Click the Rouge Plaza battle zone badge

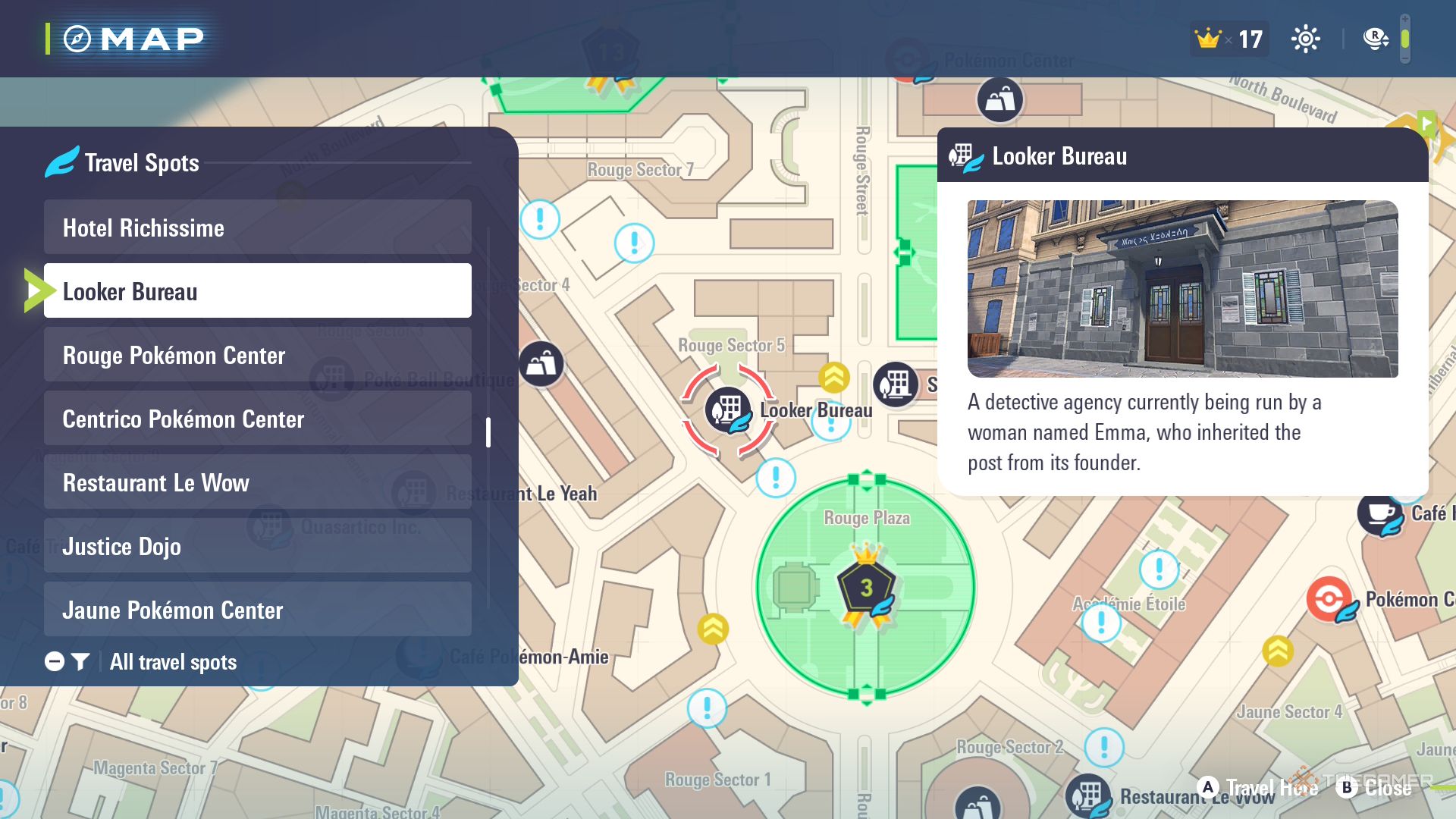(x=866, y=588)
